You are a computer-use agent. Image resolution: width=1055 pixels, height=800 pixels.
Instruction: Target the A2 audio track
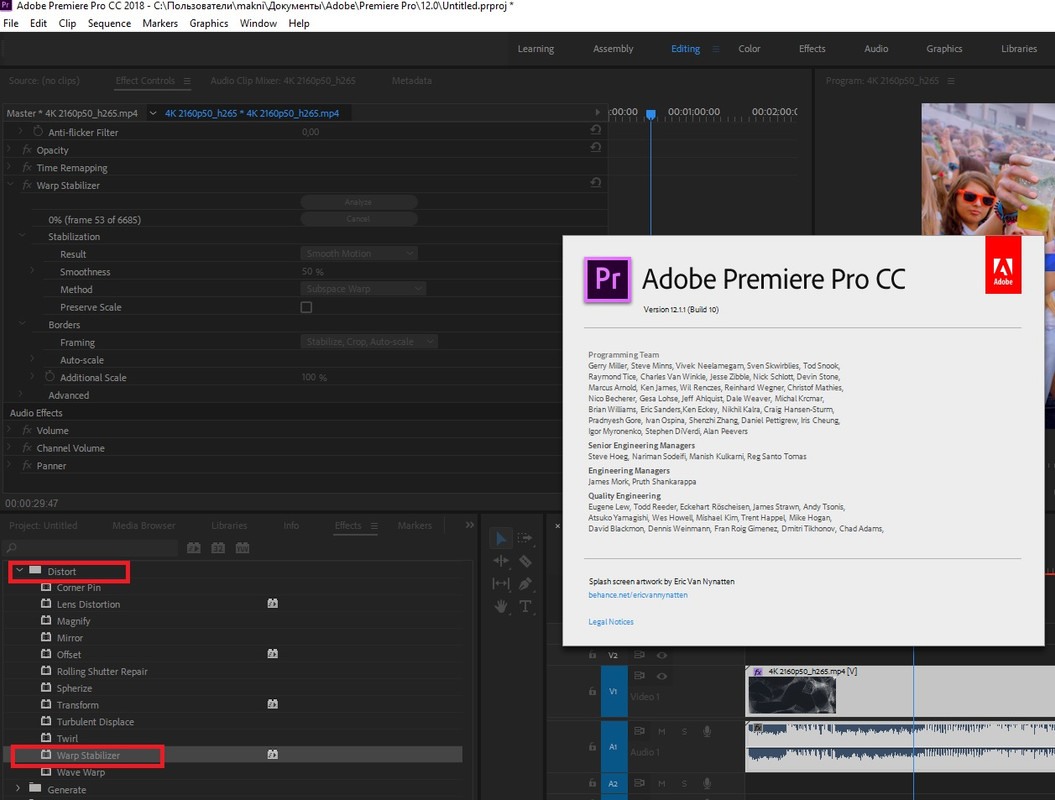pos(613,783)
